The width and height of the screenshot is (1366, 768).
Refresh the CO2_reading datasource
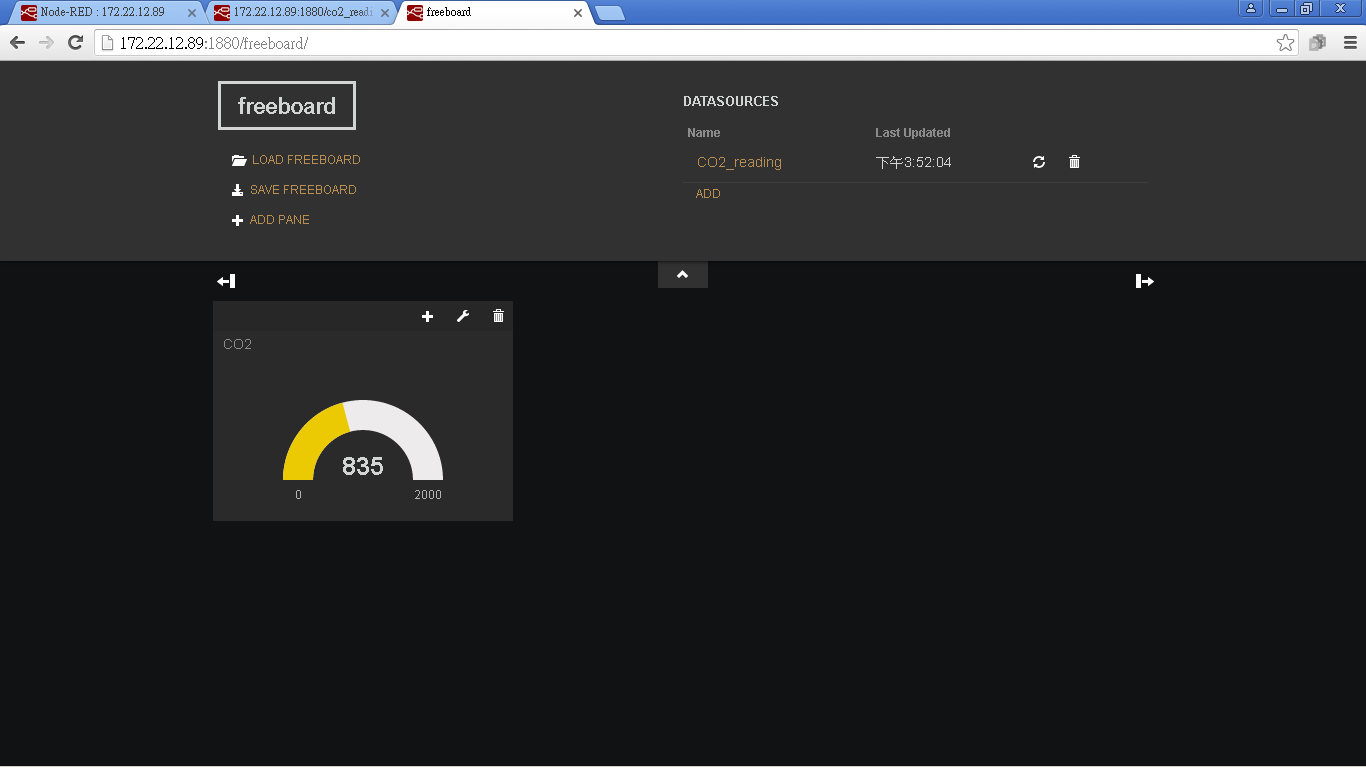pos(1039,162)
